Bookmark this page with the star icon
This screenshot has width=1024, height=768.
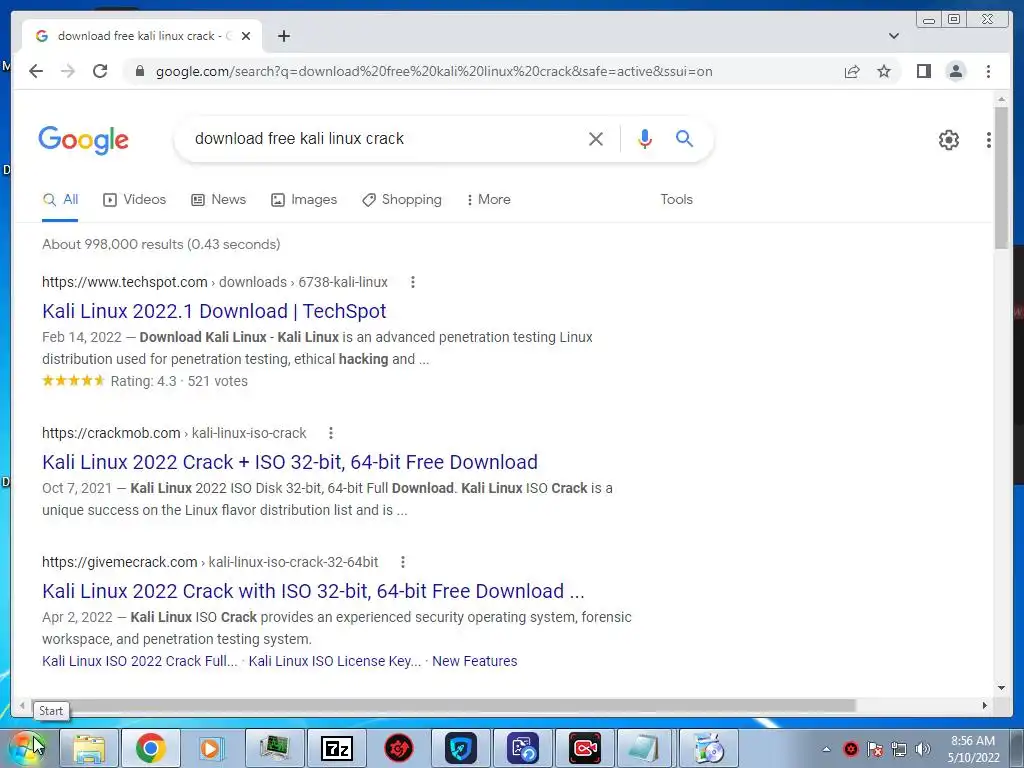tap(884, 71)
